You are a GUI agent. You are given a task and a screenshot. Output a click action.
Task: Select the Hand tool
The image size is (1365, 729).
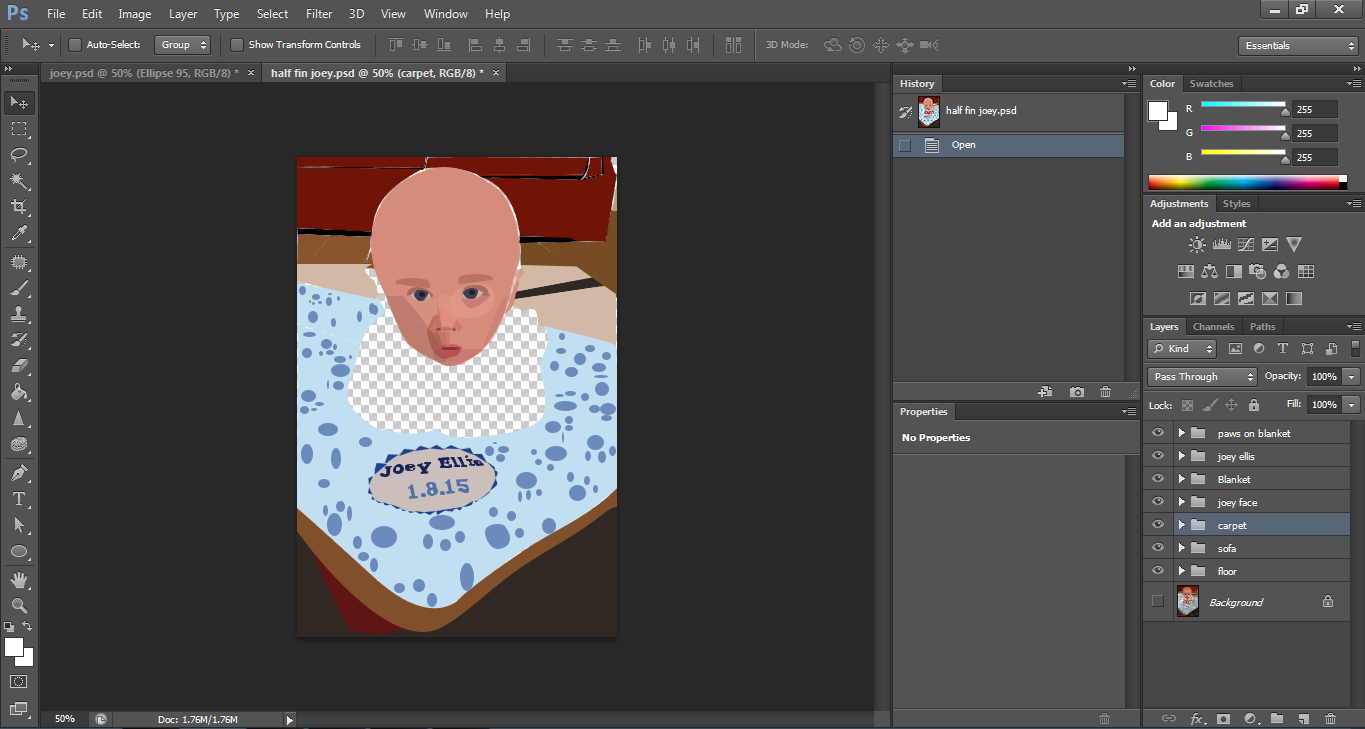coord(19,579)
